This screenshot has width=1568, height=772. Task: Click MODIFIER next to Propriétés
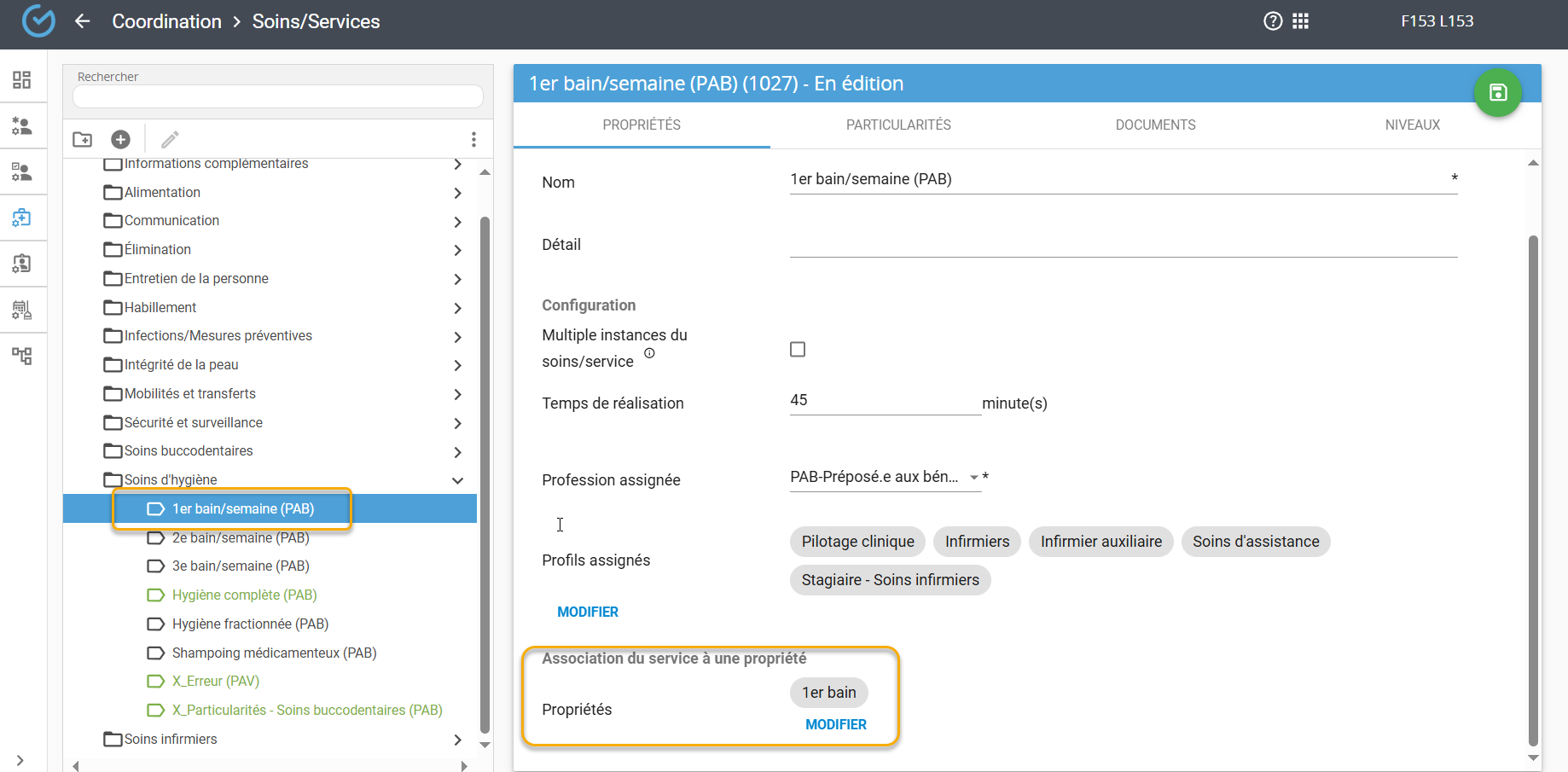[x=835, y=724]
